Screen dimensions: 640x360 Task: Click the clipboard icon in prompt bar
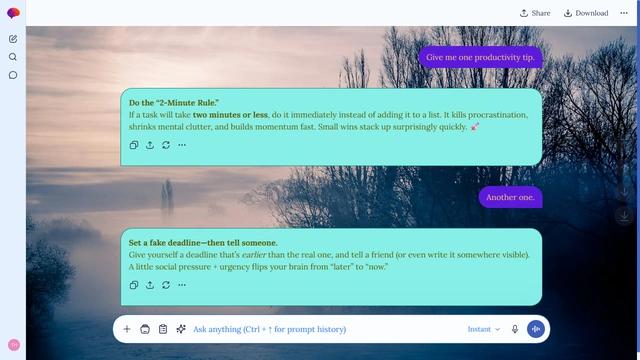coord(163,329)
